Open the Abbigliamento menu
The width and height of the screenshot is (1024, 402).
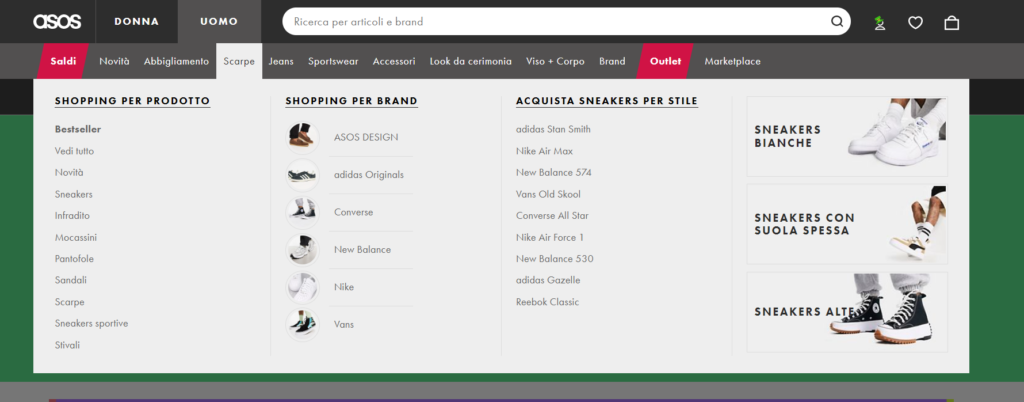pos(176,61)
